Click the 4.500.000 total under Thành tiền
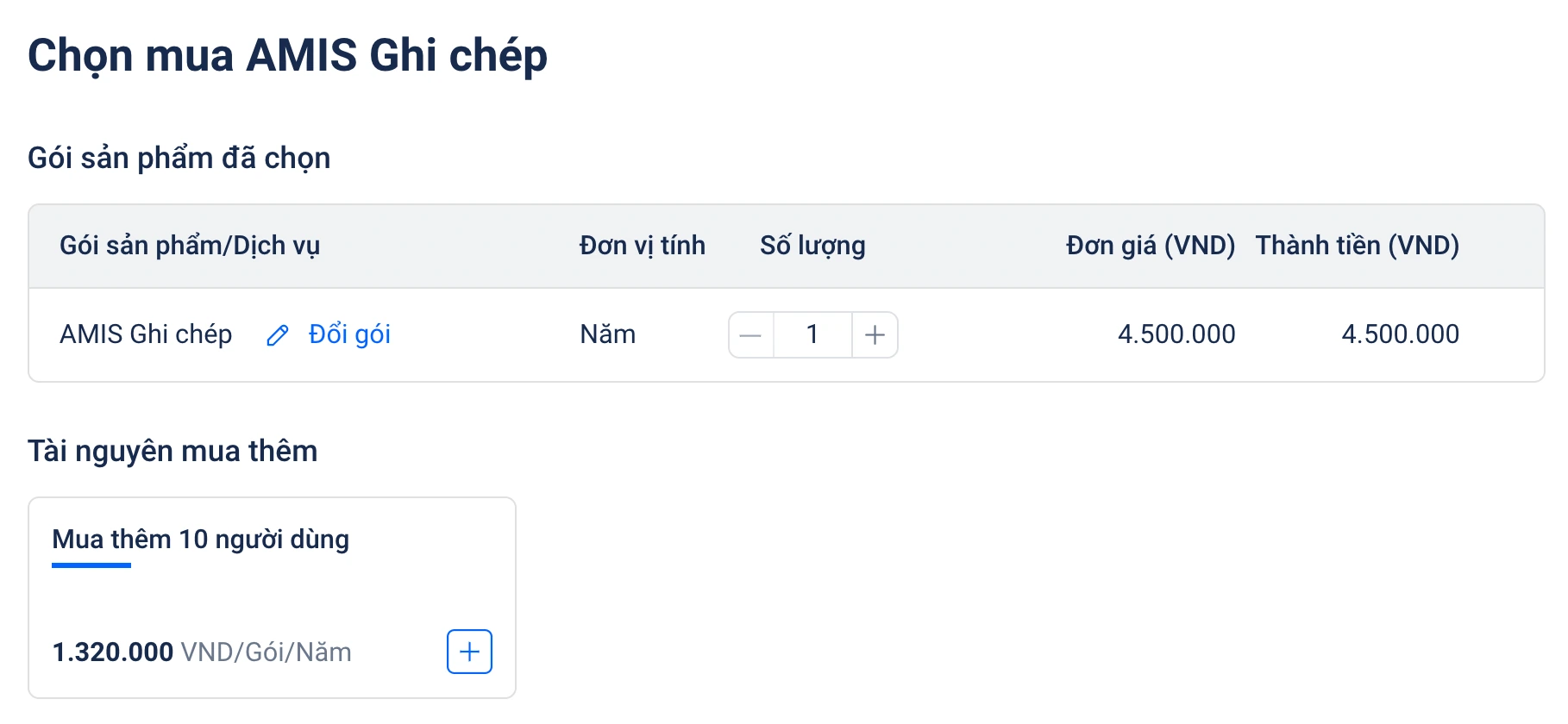 coord(1400,334)
